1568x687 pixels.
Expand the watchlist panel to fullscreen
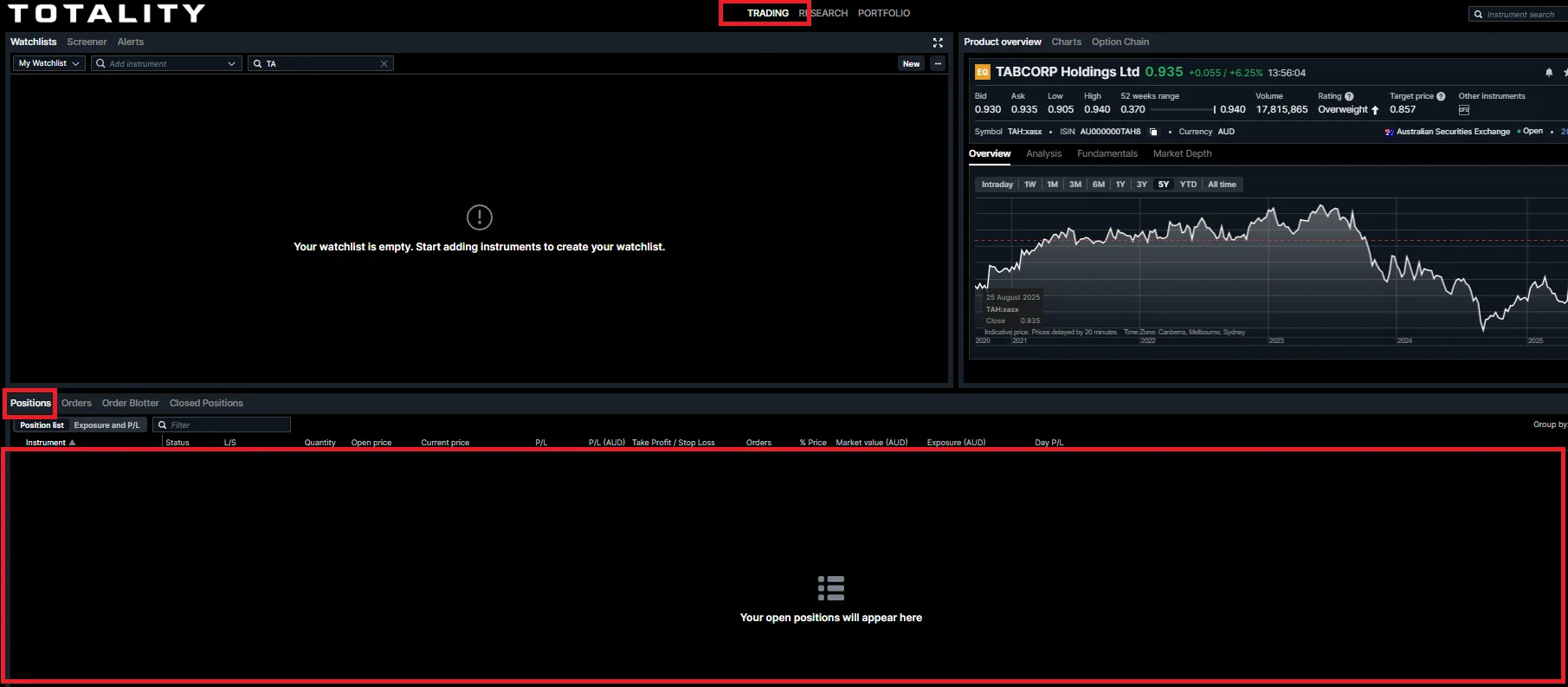(938, 42)
